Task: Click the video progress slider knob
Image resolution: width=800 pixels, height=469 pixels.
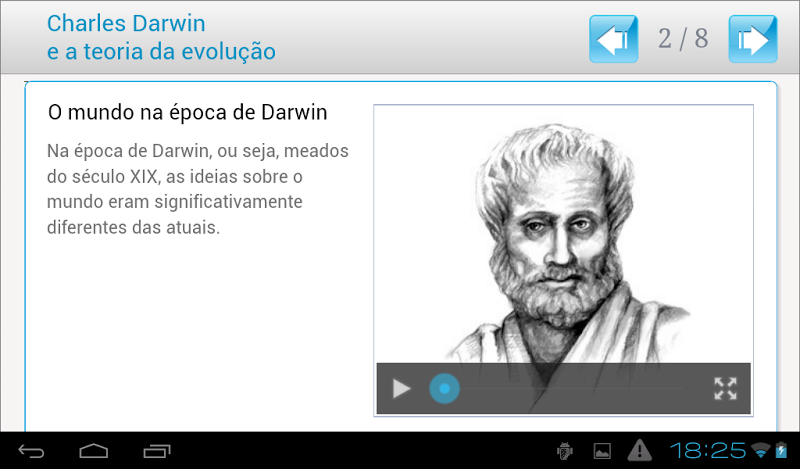Action: coord(444,389)
